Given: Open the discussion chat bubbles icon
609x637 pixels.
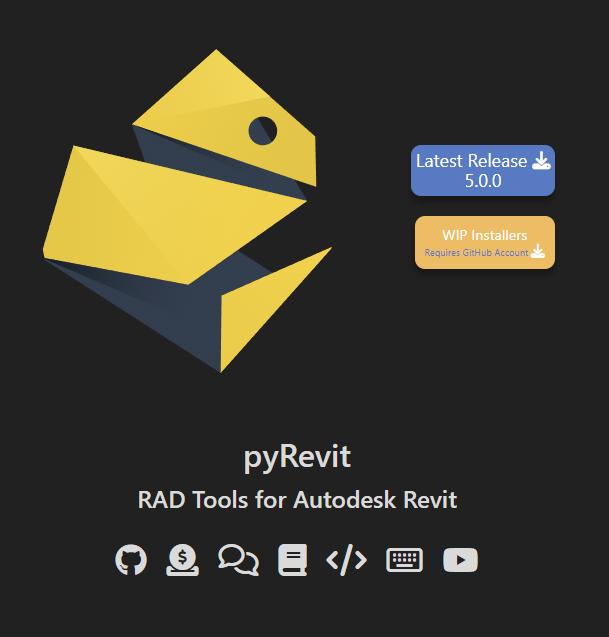Looking at the screenshot, I should point(238,560).
